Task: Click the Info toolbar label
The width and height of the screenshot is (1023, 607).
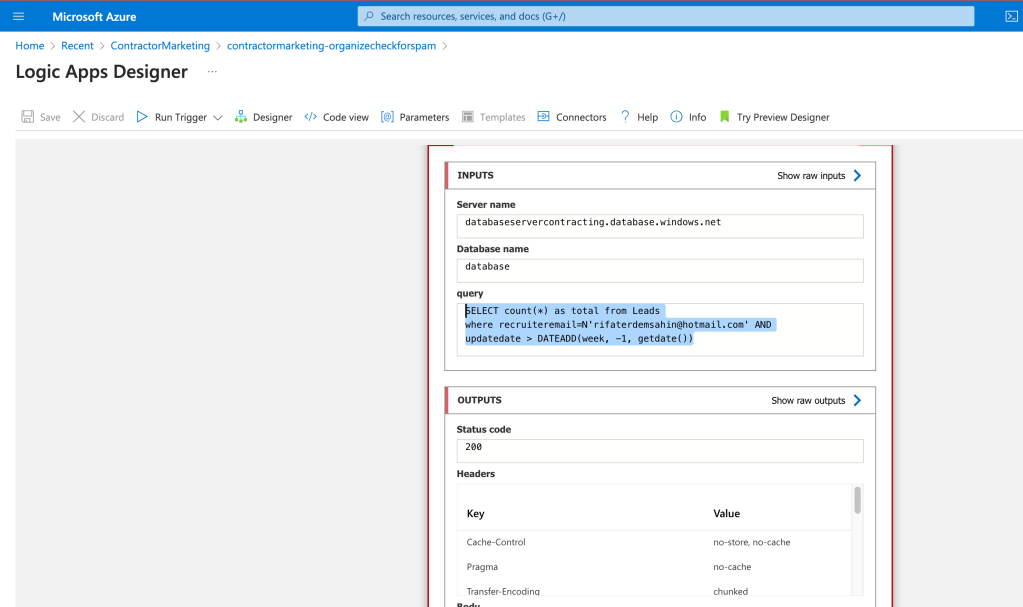Action: pos(697,117)
